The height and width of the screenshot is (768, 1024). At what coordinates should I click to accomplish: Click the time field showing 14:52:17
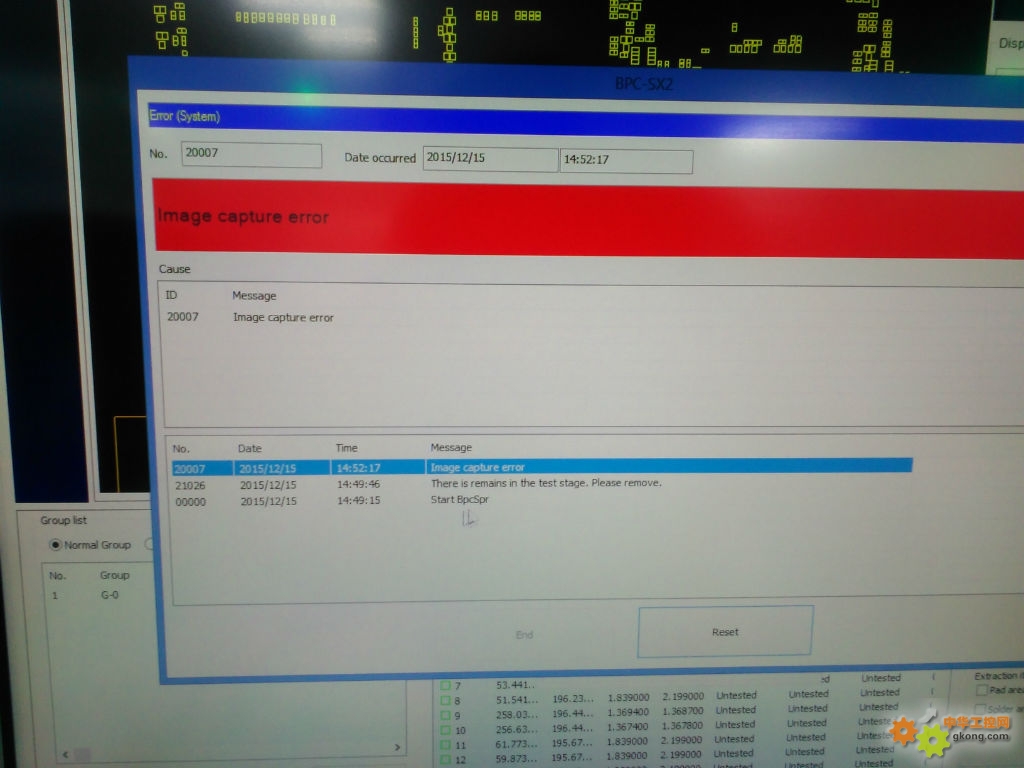click(x=626, y=161)
